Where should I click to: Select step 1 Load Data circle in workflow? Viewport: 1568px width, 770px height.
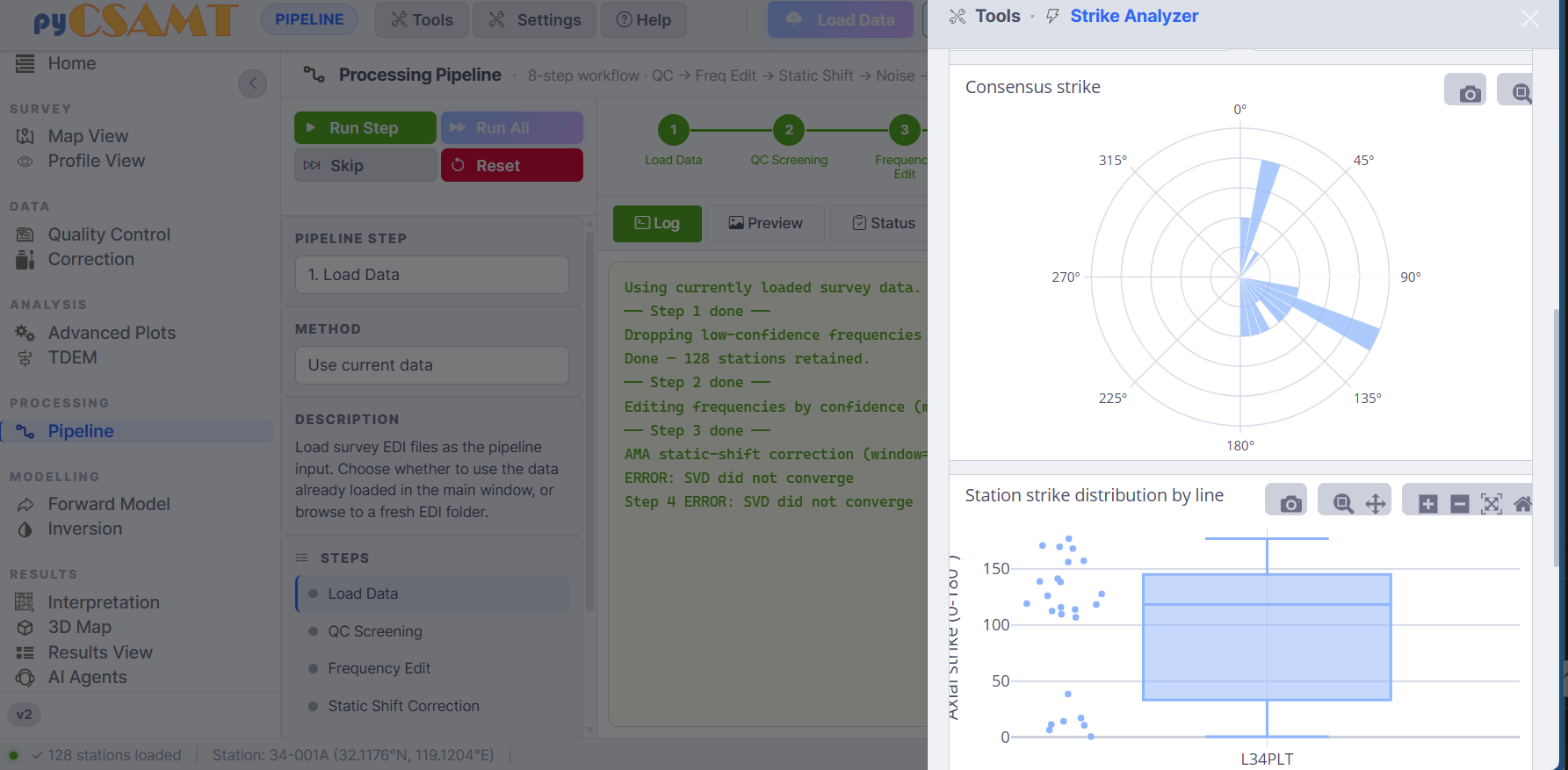tap(674, 130)
